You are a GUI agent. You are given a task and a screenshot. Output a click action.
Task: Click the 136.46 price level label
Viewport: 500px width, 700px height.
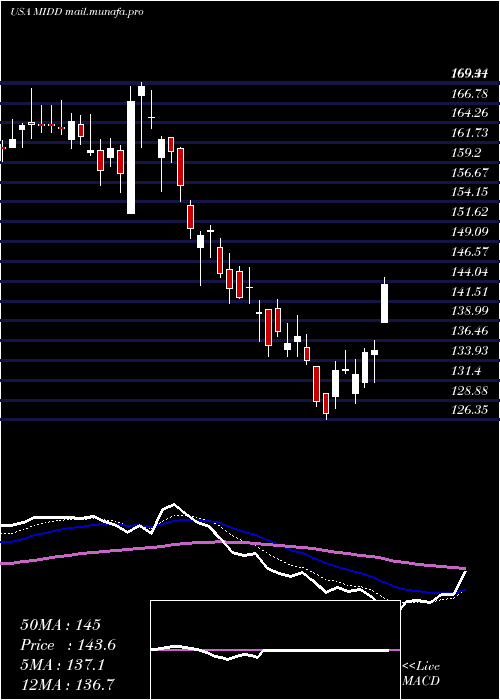pos(470,331)
